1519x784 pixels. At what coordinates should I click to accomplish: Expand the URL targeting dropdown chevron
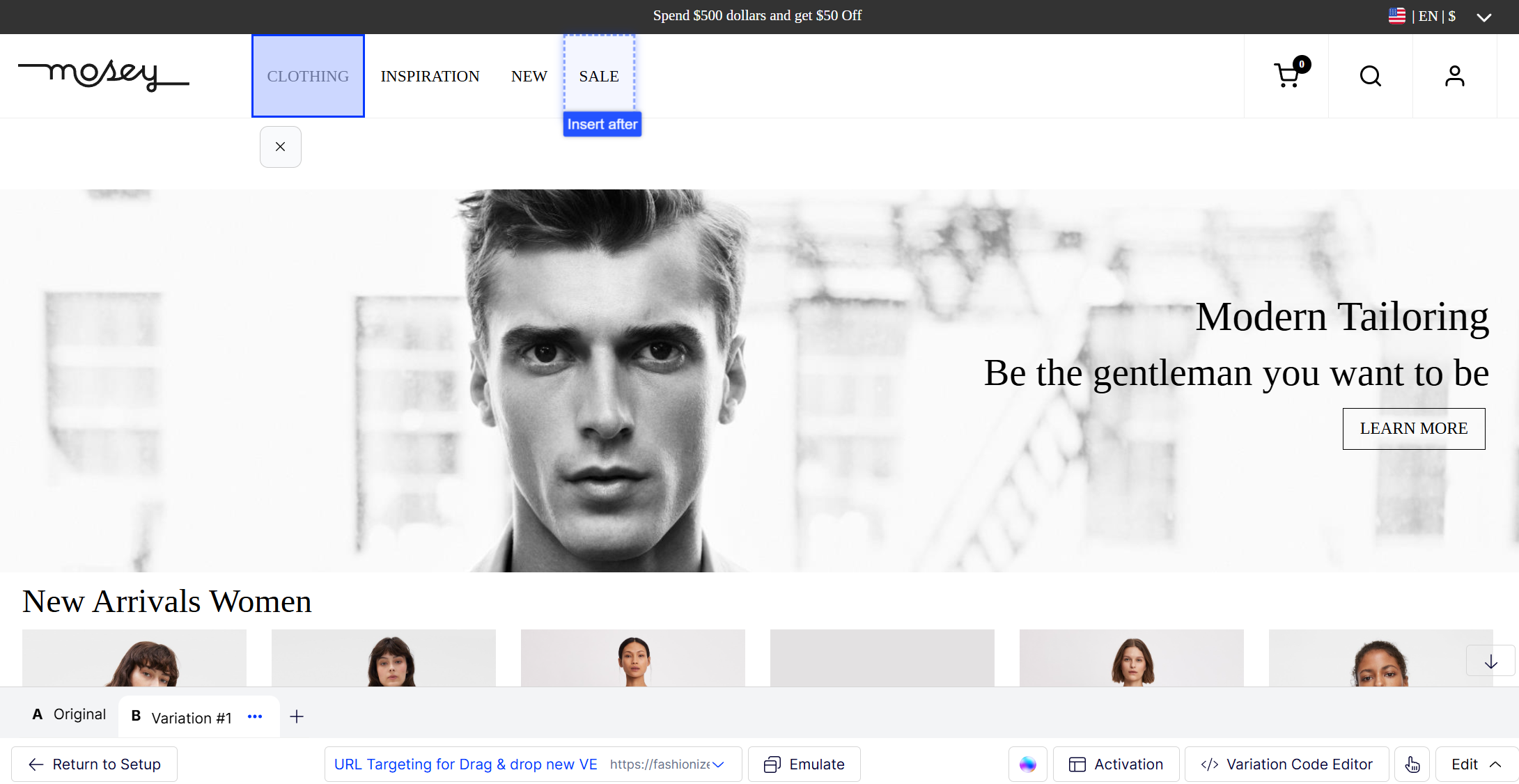[x=719, y=765]
